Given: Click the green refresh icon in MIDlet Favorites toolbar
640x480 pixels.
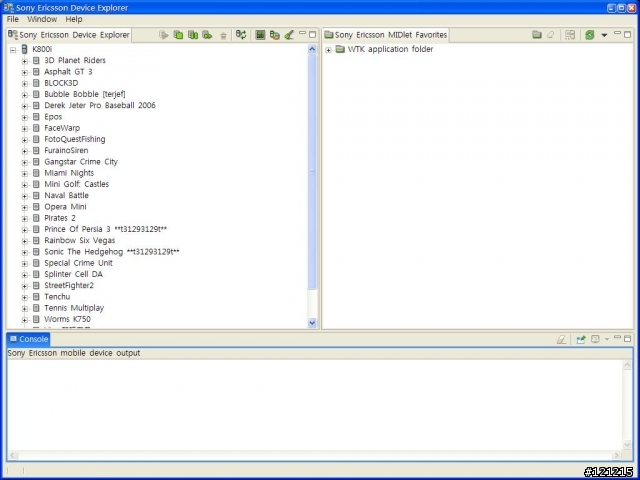Looking at the screenshot, I should tap(589, 35).
